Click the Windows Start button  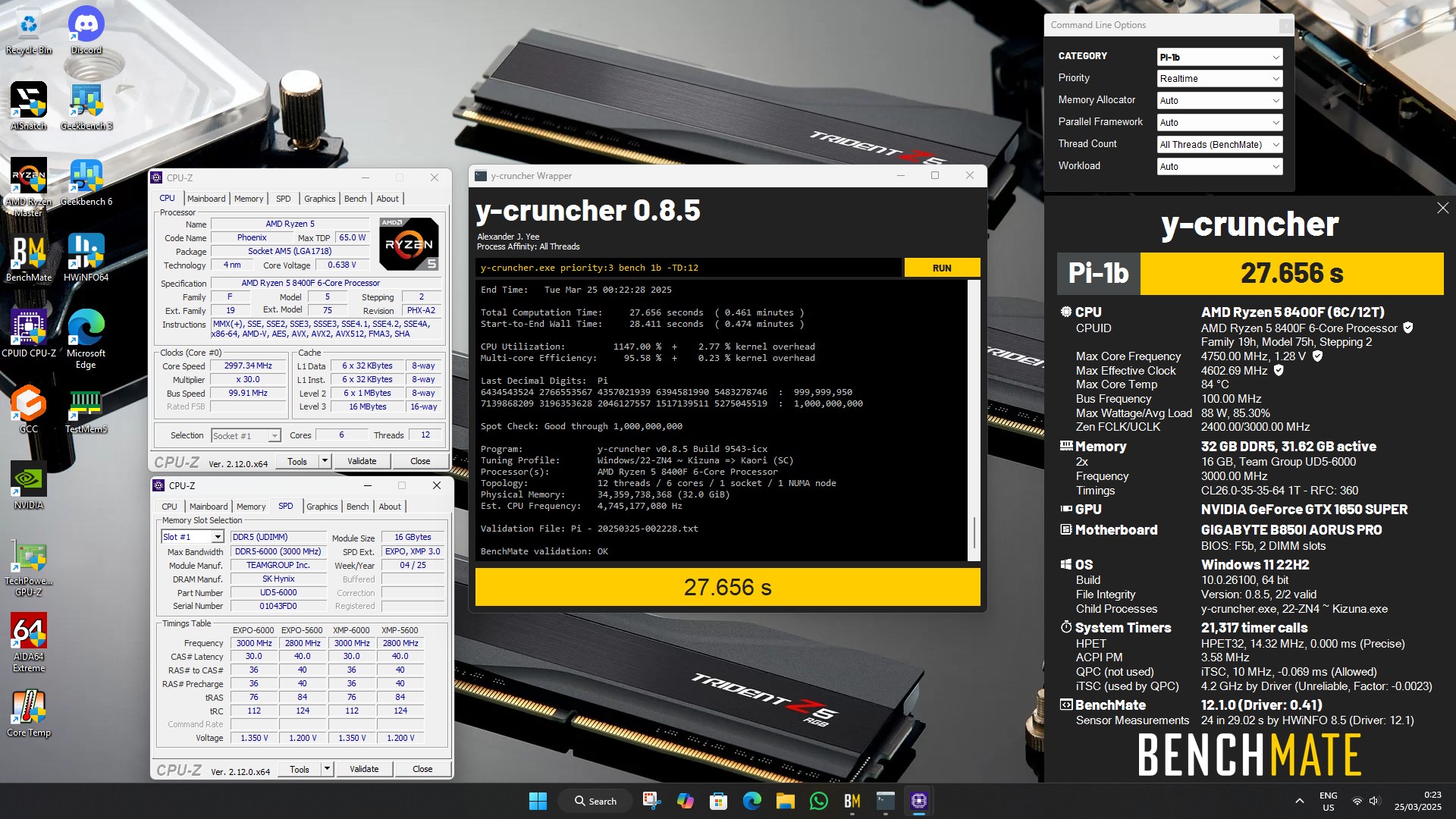tap(538, 801)
